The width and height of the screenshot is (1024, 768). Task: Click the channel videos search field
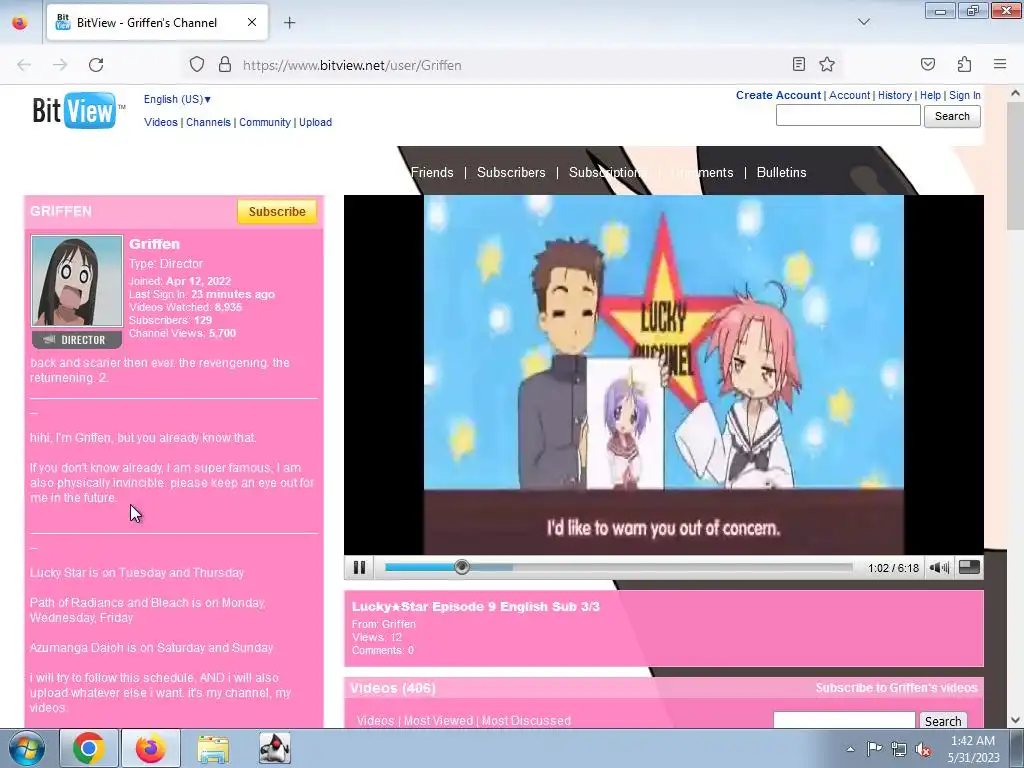[x=844, y=720]
